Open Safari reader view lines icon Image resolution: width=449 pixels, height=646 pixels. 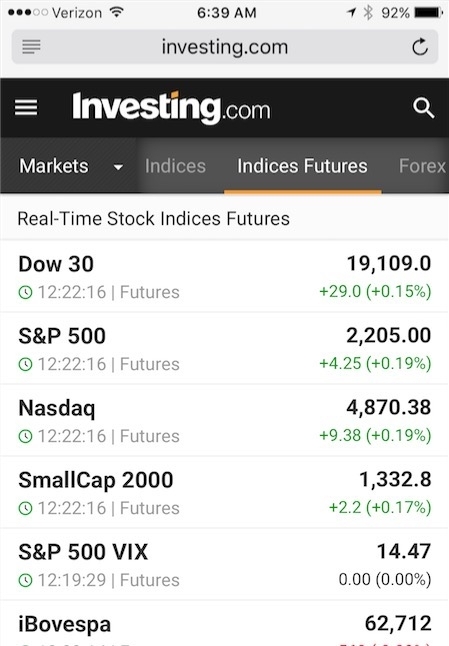click(31, 47)
